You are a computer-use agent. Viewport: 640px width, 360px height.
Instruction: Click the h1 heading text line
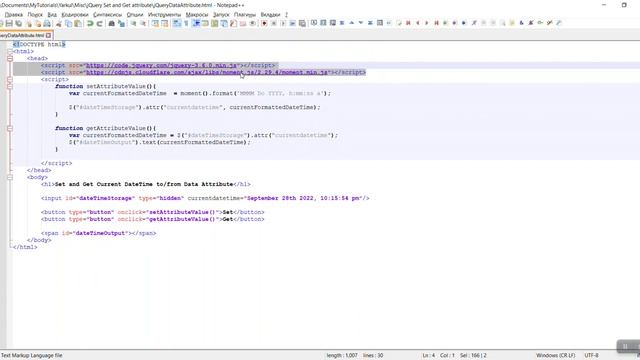pyautogui.click(x=146, y=184)
